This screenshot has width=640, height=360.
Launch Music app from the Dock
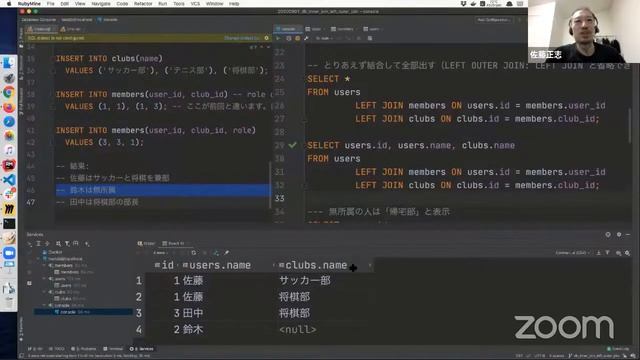click(9, 151)
